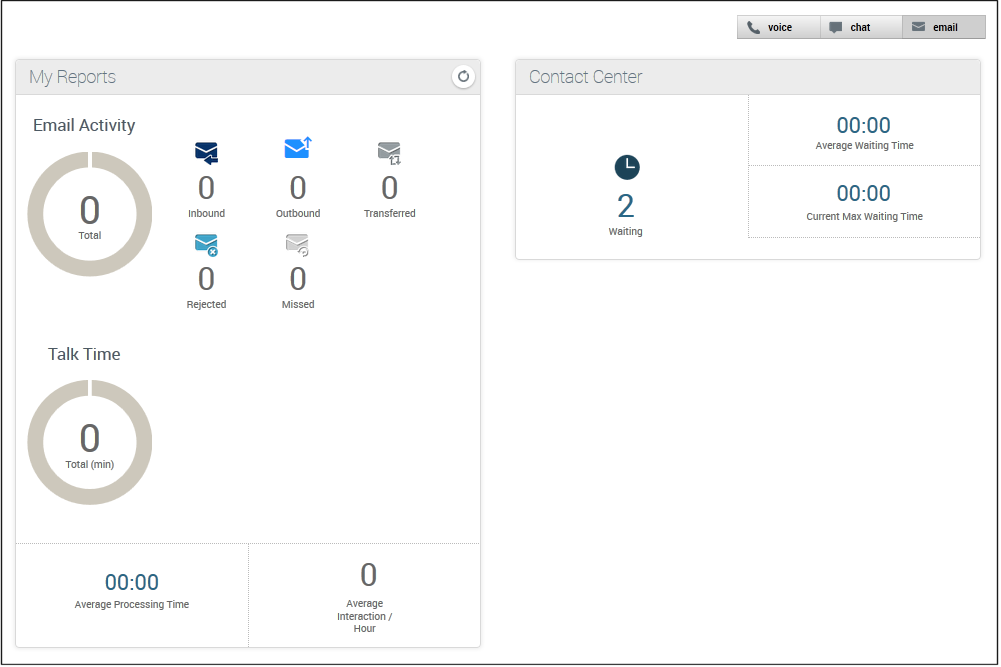Click the Average Interaction per Hour value
1001x667 pixels.
point(368,575)
